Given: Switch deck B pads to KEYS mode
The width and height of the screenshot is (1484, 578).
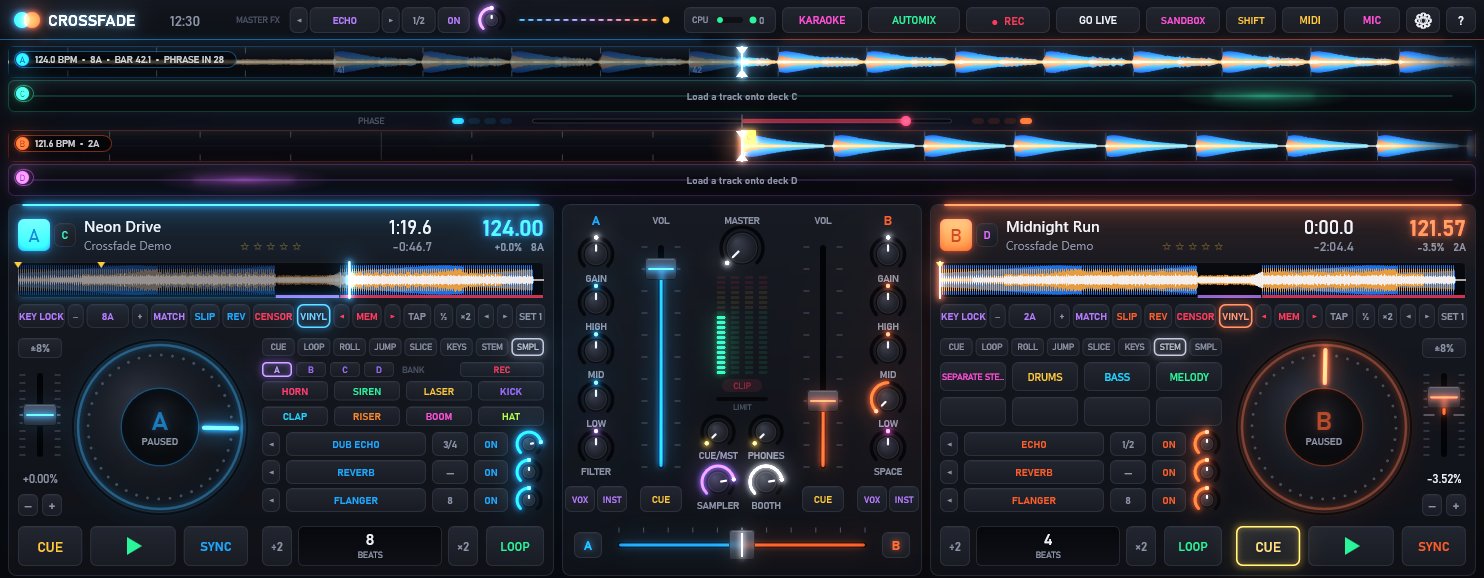Looking at the screenshot, I should 1134,347.
